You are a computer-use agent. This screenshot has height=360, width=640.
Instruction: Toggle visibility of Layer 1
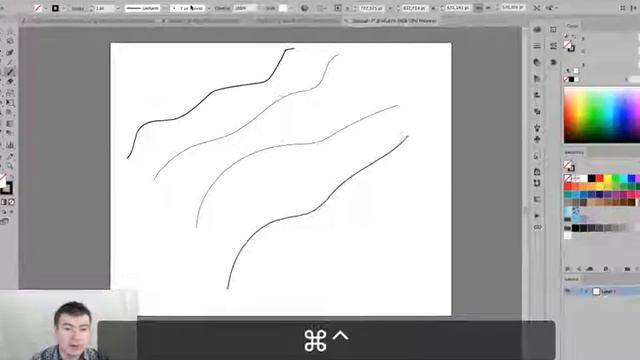[x=568, y=291]
